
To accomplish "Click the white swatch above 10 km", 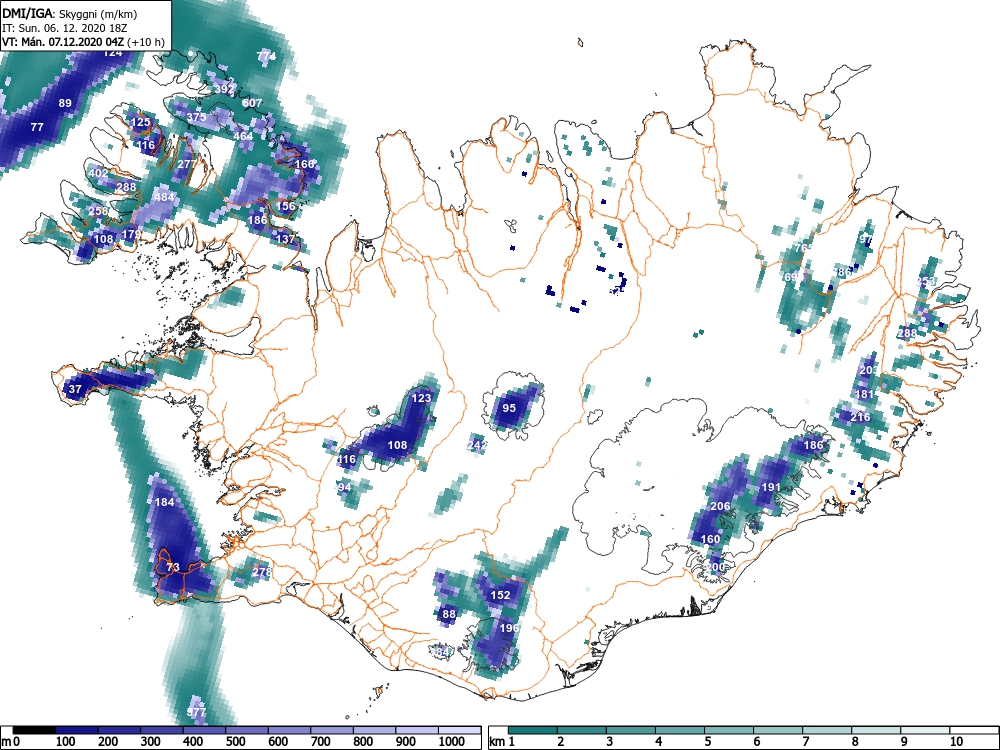I will coord(974,730).
